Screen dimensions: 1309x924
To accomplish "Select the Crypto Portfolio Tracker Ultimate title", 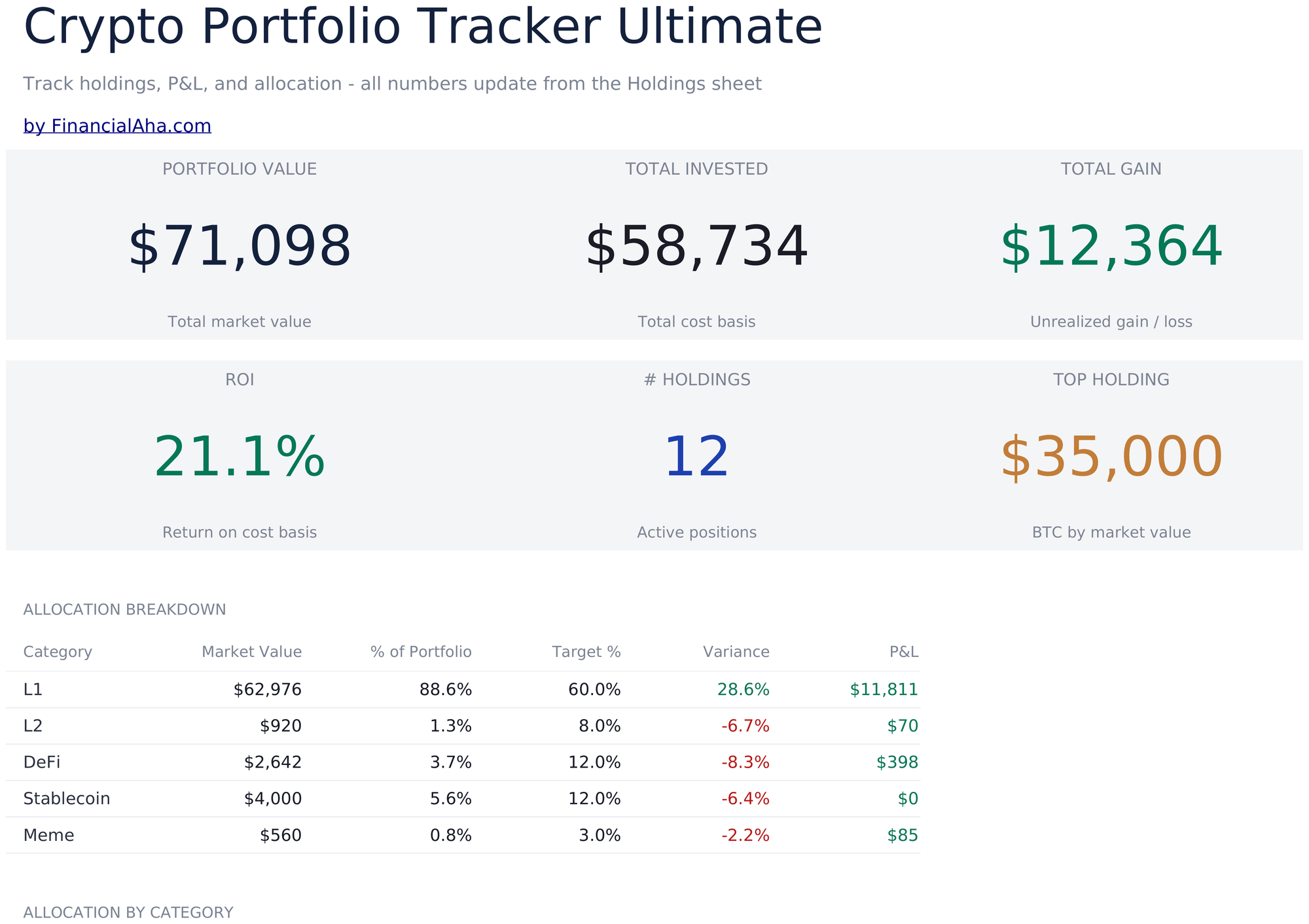I will click(423, 27).
